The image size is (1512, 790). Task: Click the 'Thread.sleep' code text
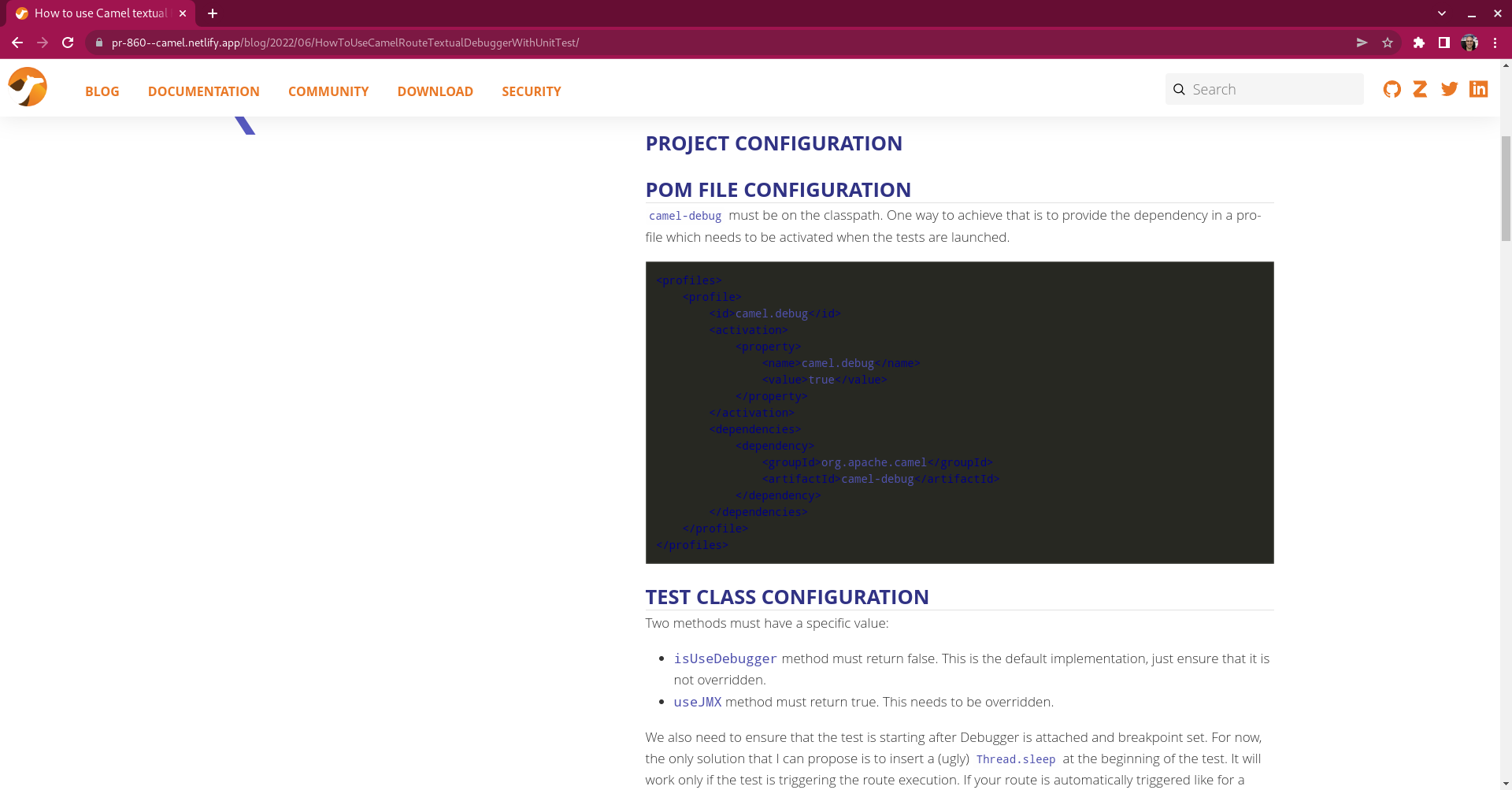(1016, 759)
